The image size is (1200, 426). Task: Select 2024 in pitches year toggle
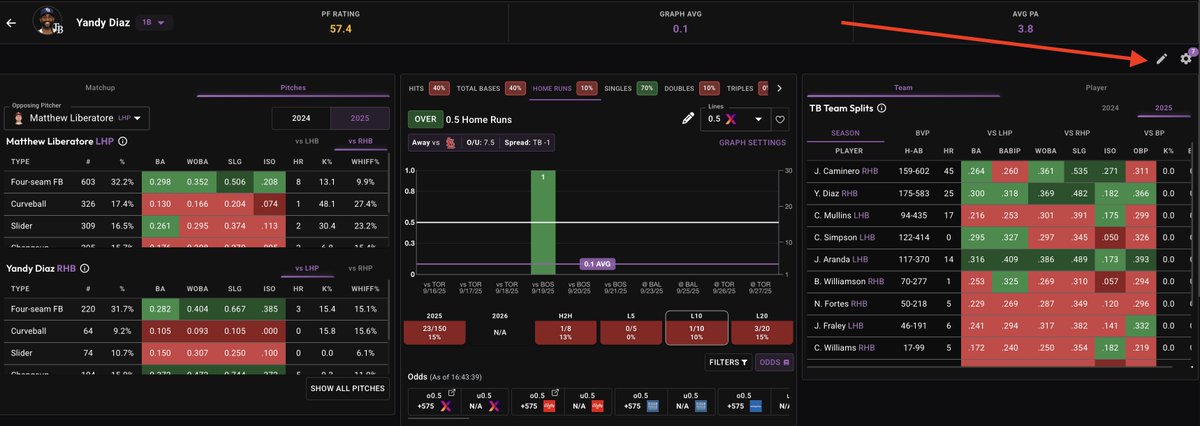[x=301, y=118]
